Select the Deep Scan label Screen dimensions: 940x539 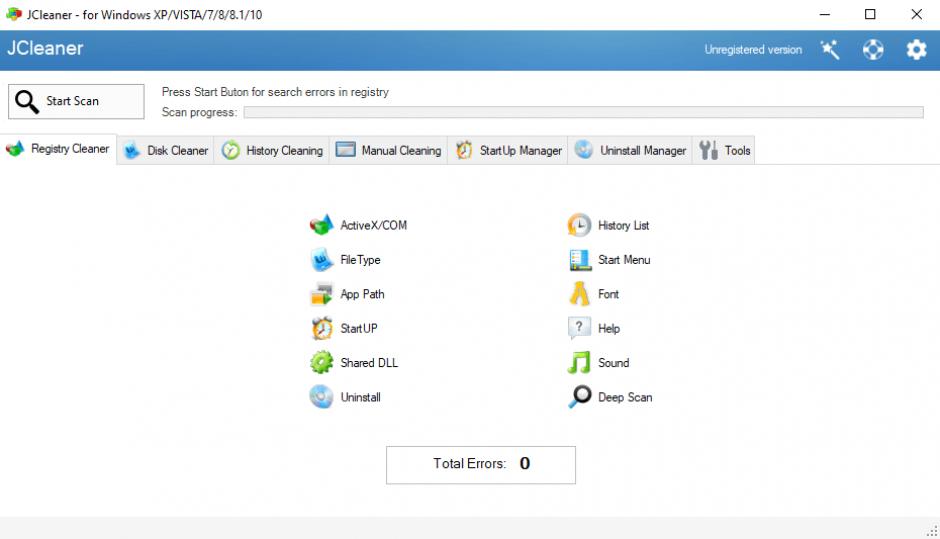[625, 397]
